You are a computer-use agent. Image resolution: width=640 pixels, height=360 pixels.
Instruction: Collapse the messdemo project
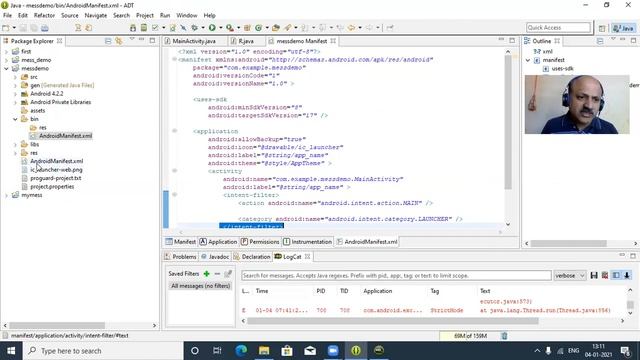coord(7,69)
